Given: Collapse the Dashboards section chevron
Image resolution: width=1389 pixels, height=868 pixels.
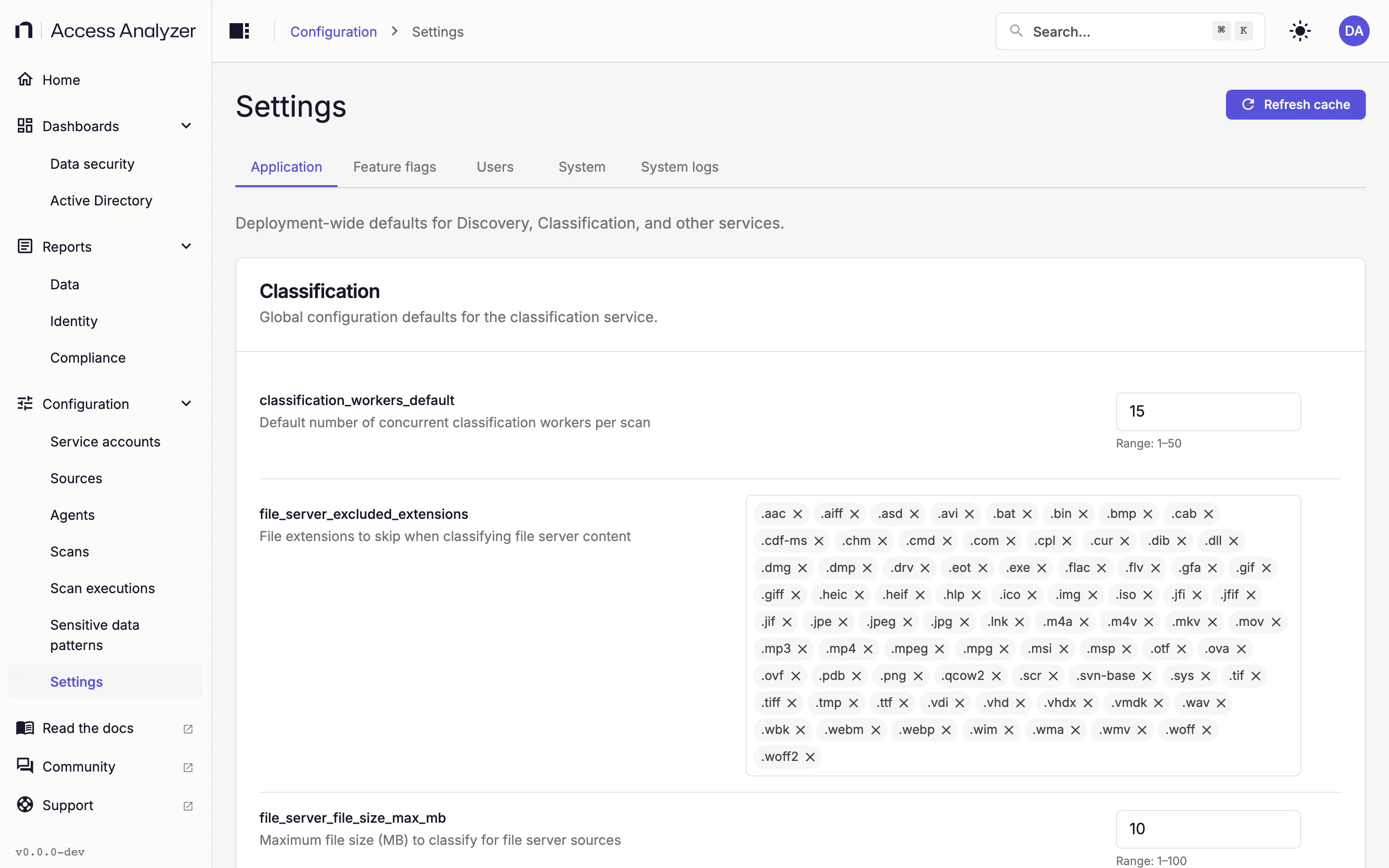Looking at the screenshot, I should coord(186,126).
